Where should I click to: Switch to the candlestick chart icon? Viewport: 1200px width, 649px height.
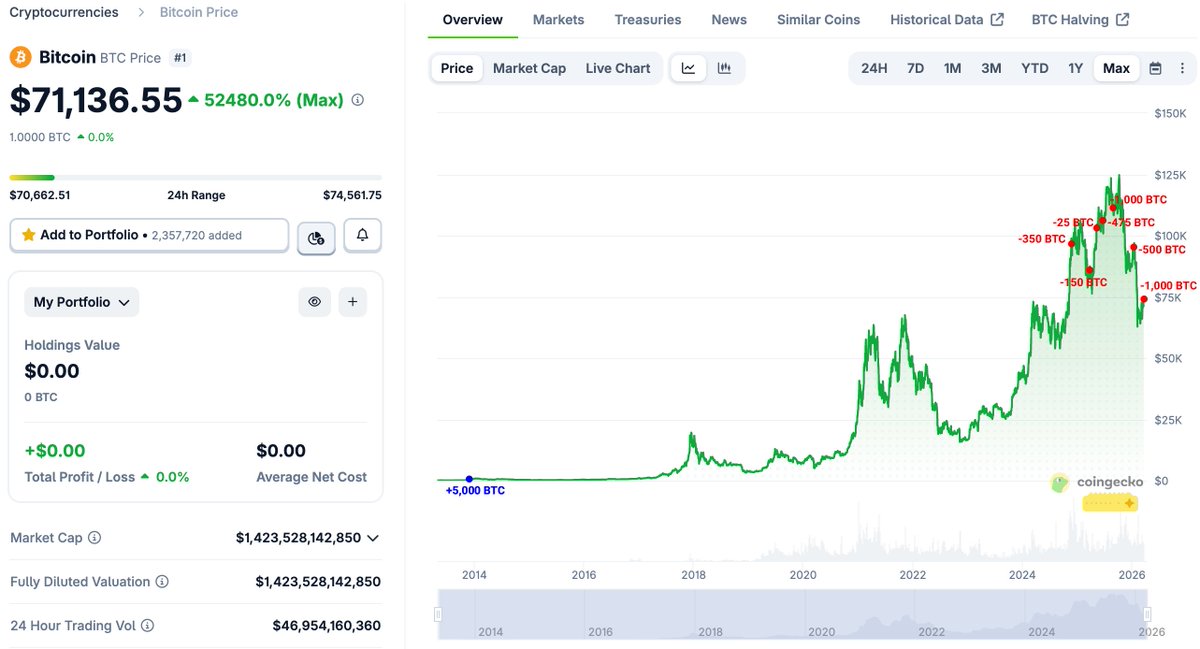[x=723, y=68]
